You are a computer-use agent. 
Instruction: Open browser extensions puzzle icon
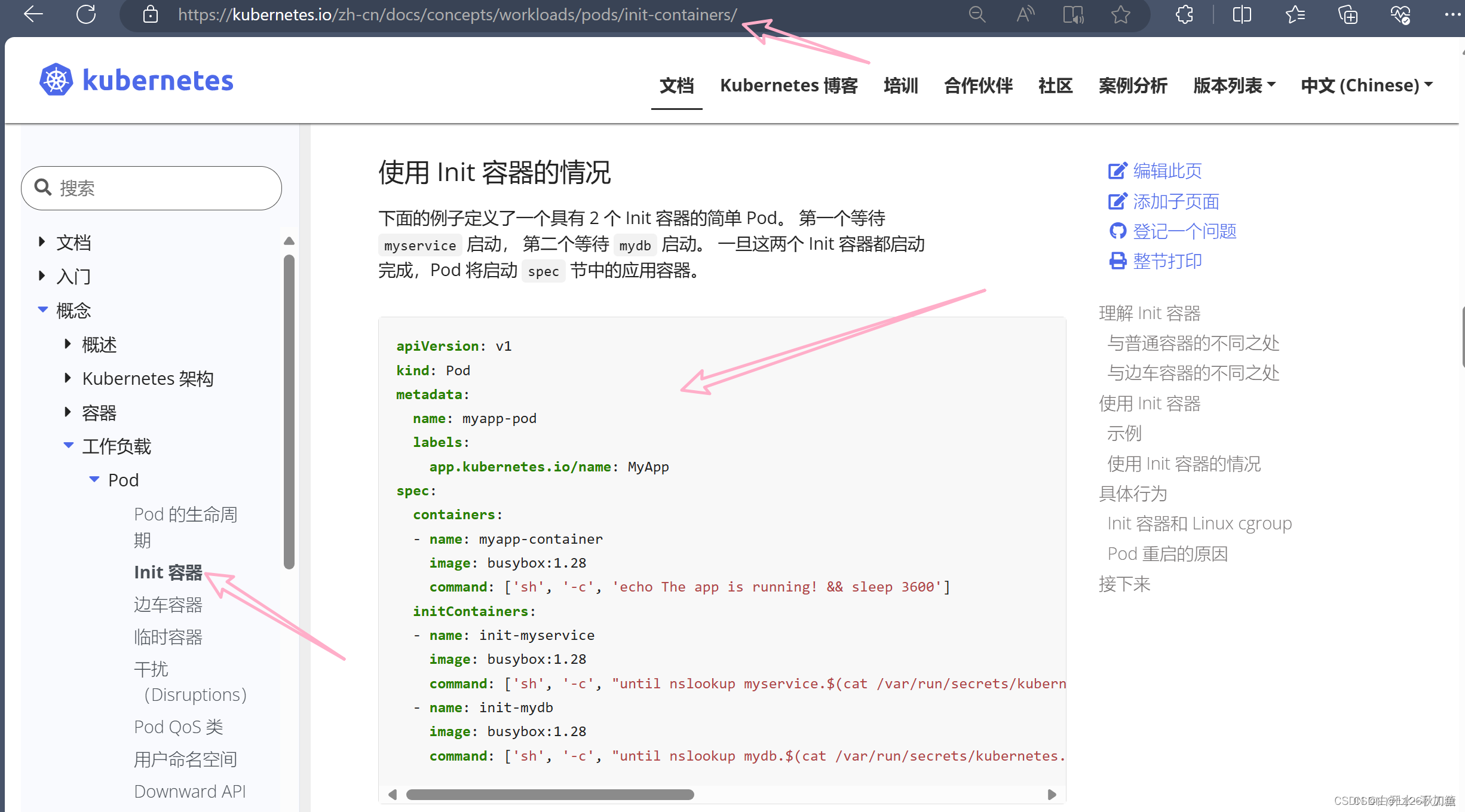click(1184, 14)
